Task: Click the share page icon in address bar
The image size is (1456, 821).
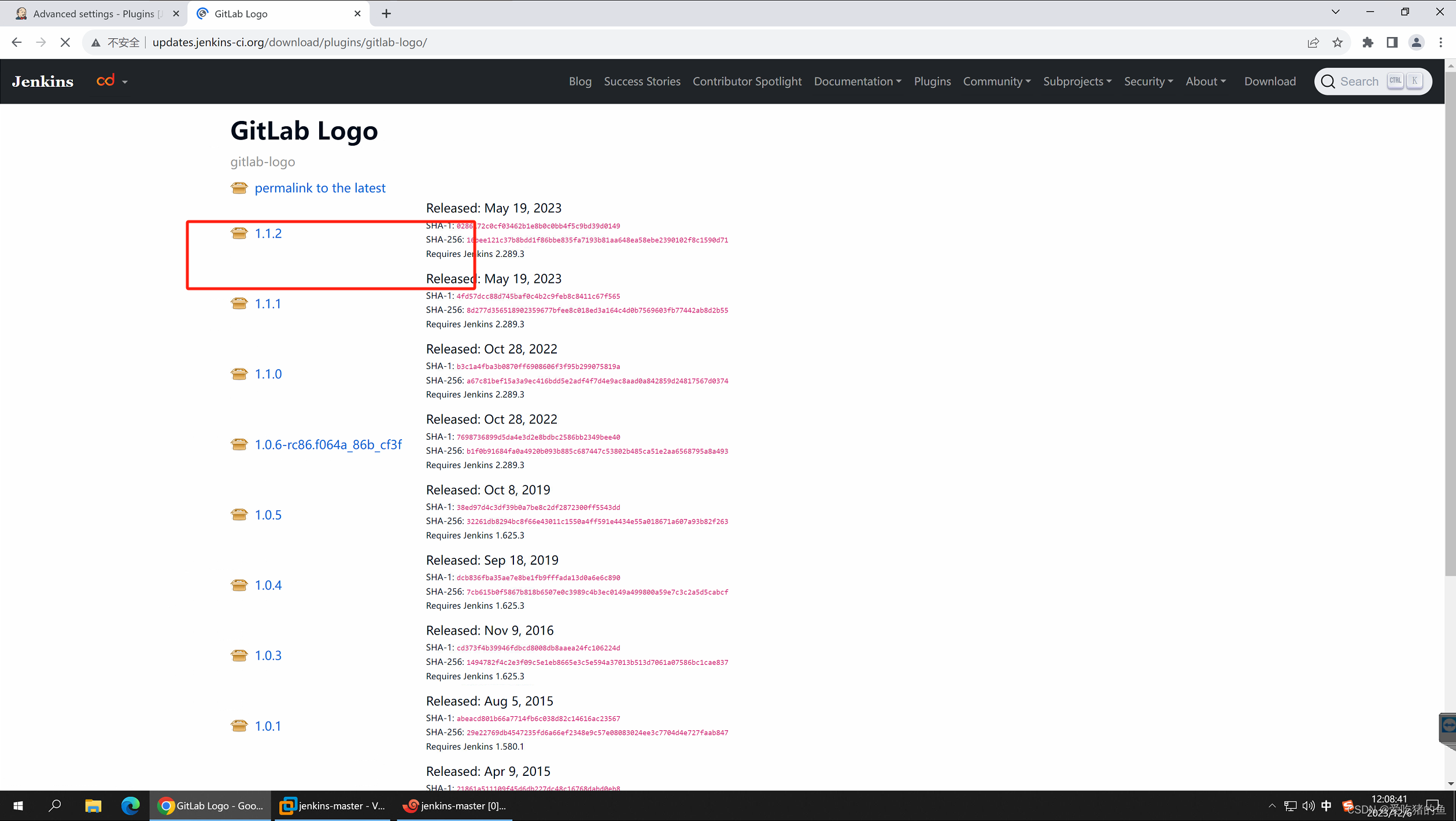Action: (1313, 42)
